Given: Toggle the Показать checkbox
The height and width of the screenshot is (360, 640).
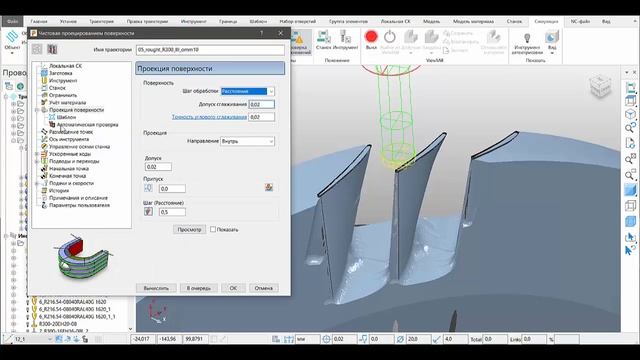Looking at the screenshot, I should (213, 229).
